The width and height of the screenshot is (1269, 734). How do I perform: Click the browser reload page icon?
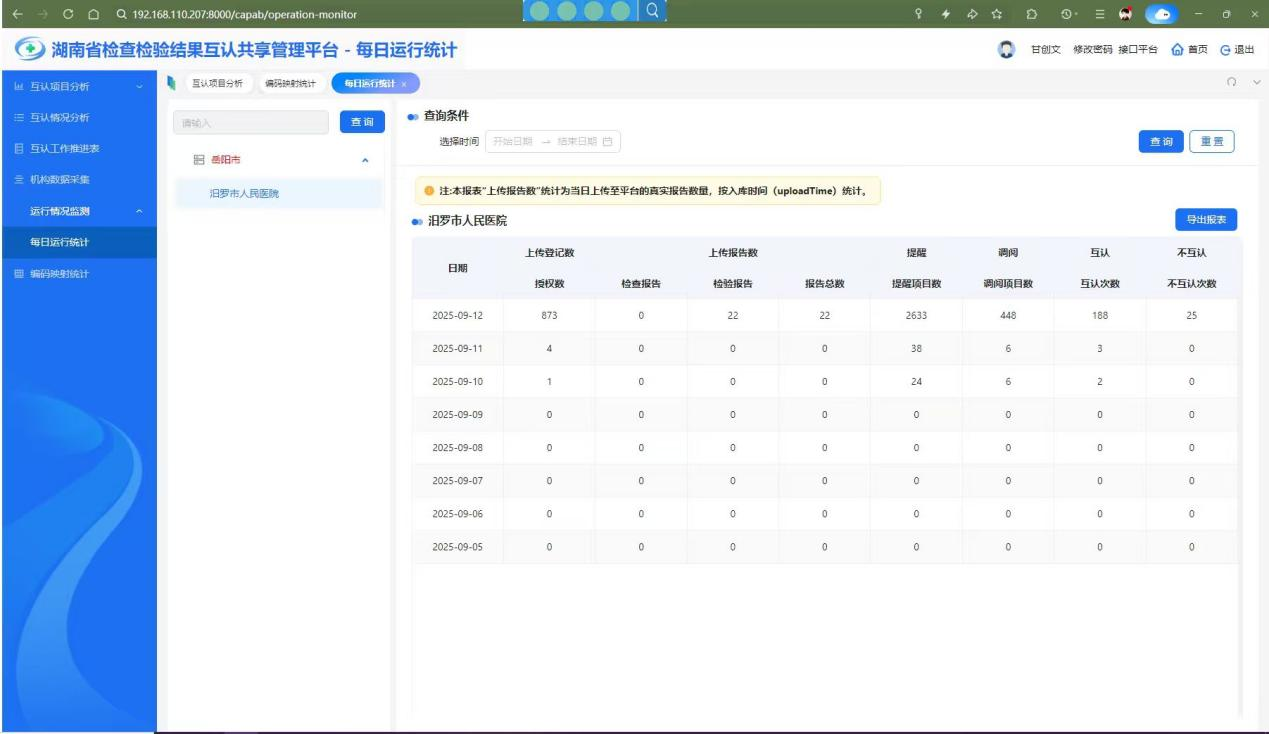pos(67,12)
